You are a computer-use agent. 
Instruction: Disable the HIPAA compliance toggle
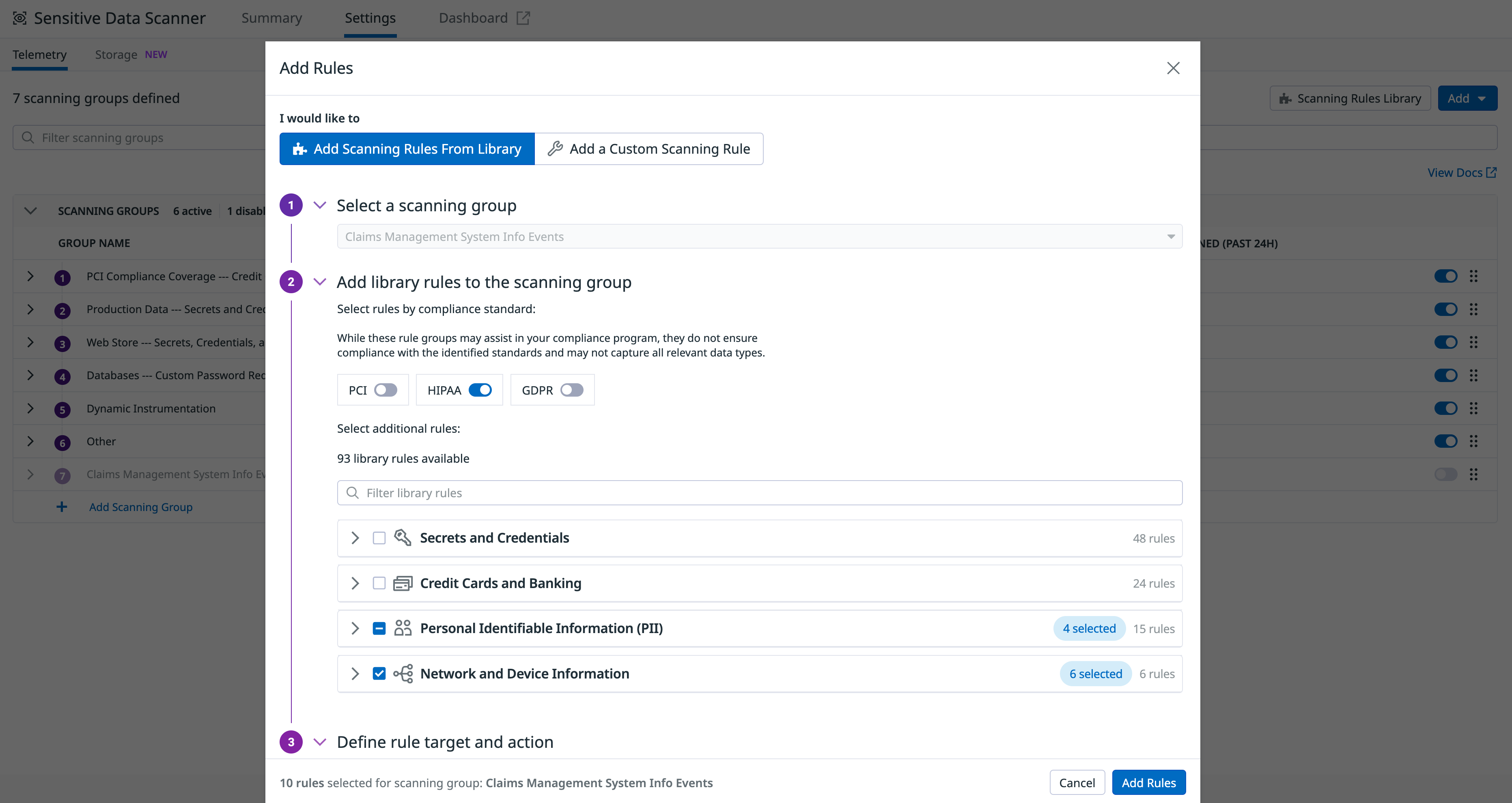coord(480,389)
